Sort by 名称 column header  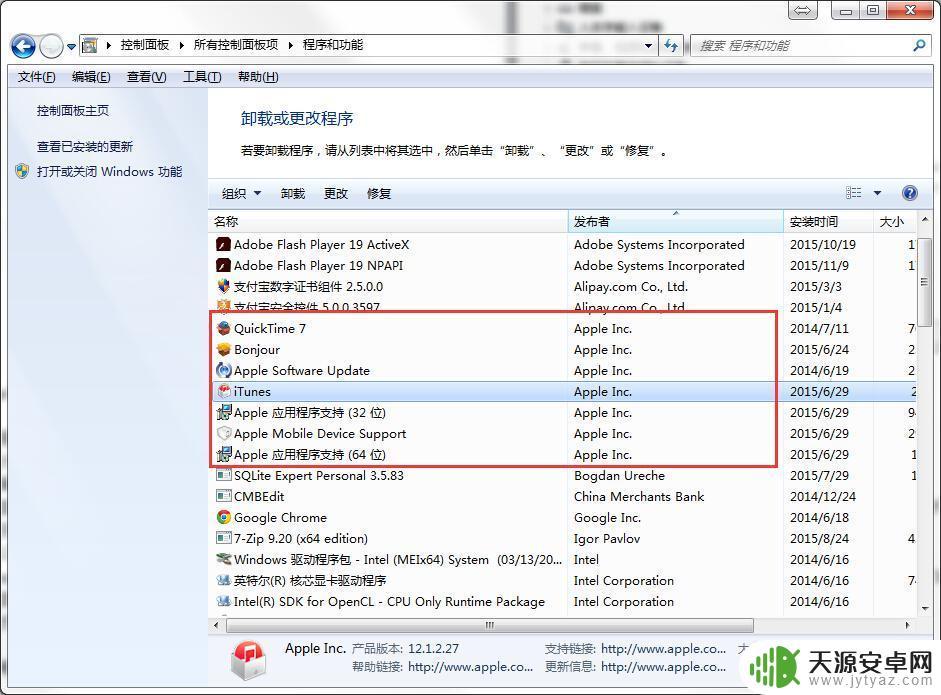[388, 221]
